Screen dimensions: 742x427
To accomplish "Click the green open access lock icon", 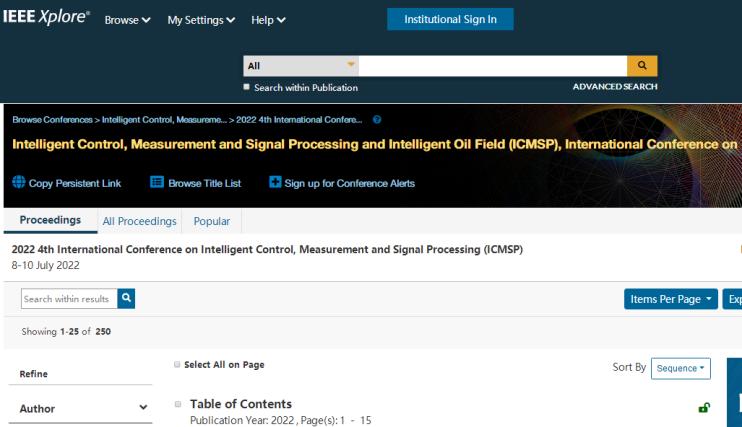I will click(x=705, y=408).
